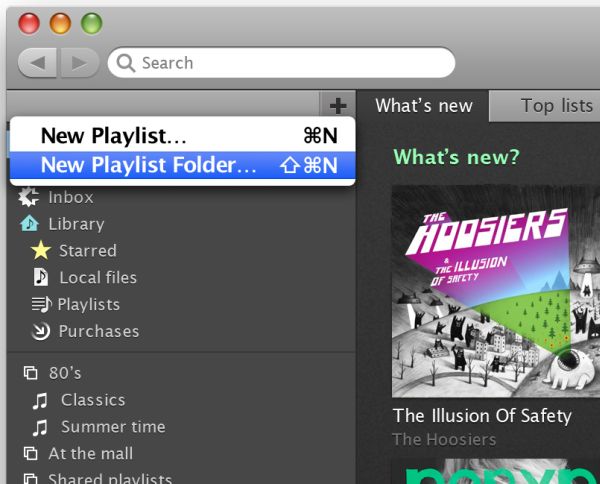Click the plus add-playlist button

coord(338,106)
